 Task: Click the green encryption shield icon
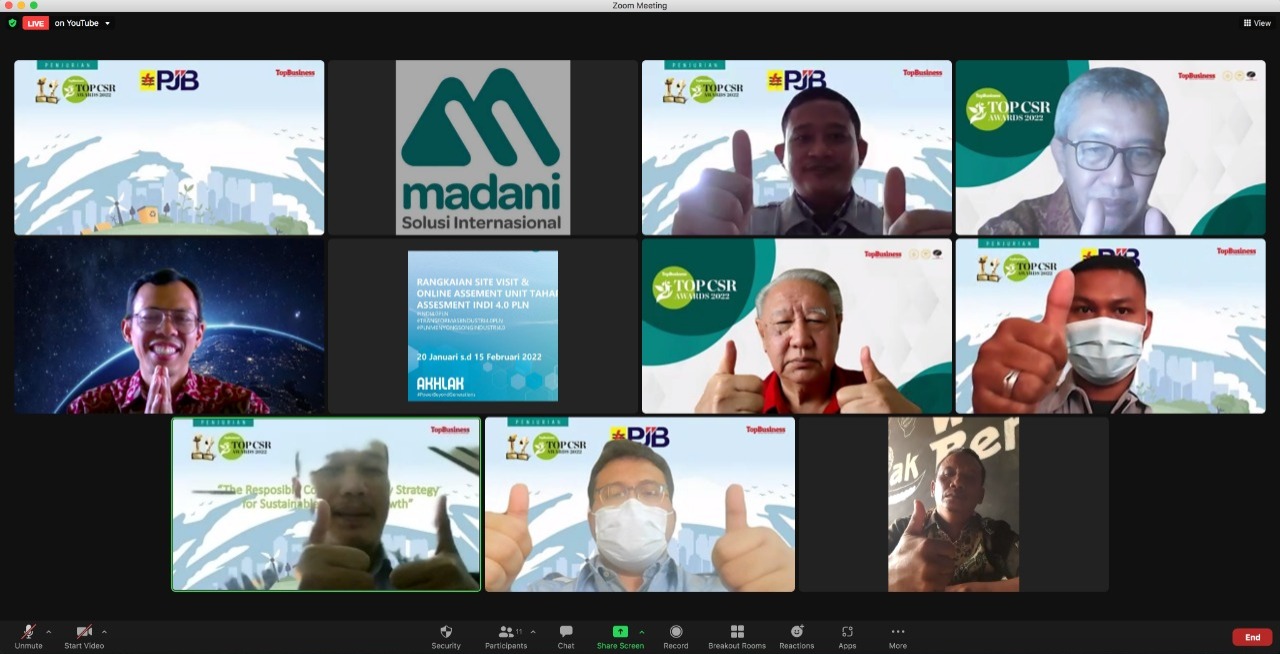[x=13, y=23]
